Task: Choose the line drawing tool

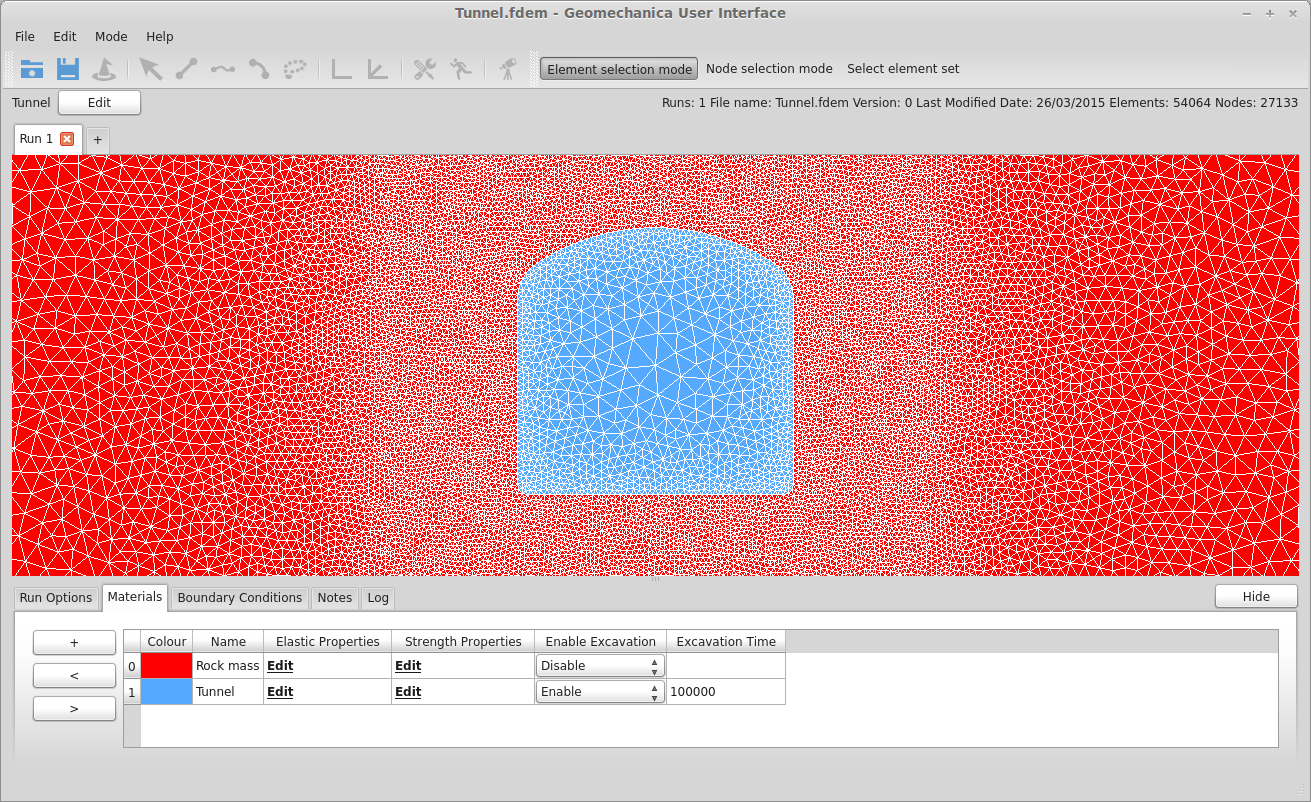Action: [187, 68]
